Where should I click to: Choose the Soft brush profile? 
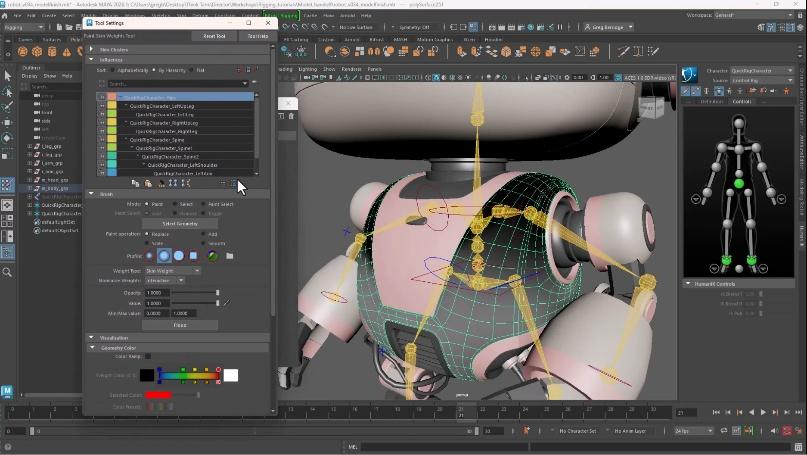click(x=164, y=255)
